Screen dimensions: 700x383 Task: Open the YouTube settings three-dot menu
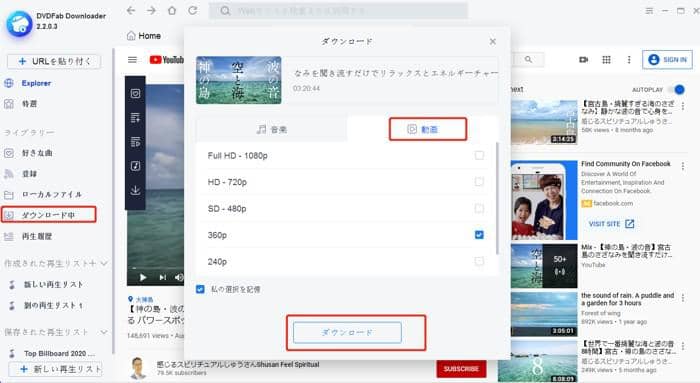[x=629, y=59]
